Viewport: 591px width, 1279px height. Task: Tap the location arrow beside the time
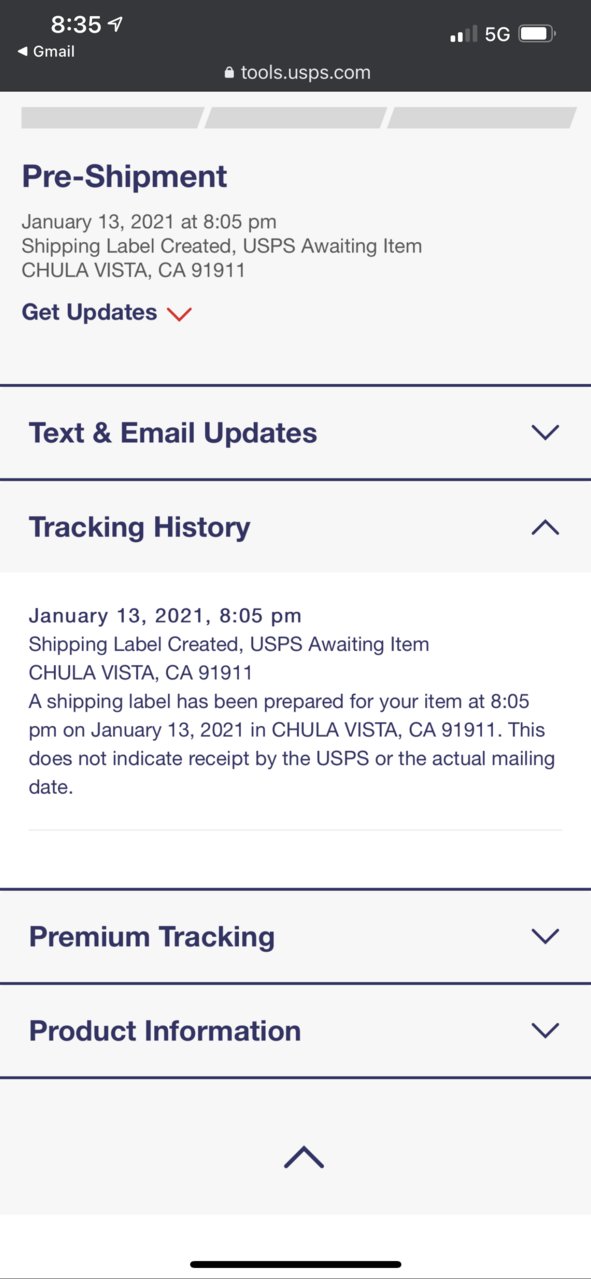115,25
